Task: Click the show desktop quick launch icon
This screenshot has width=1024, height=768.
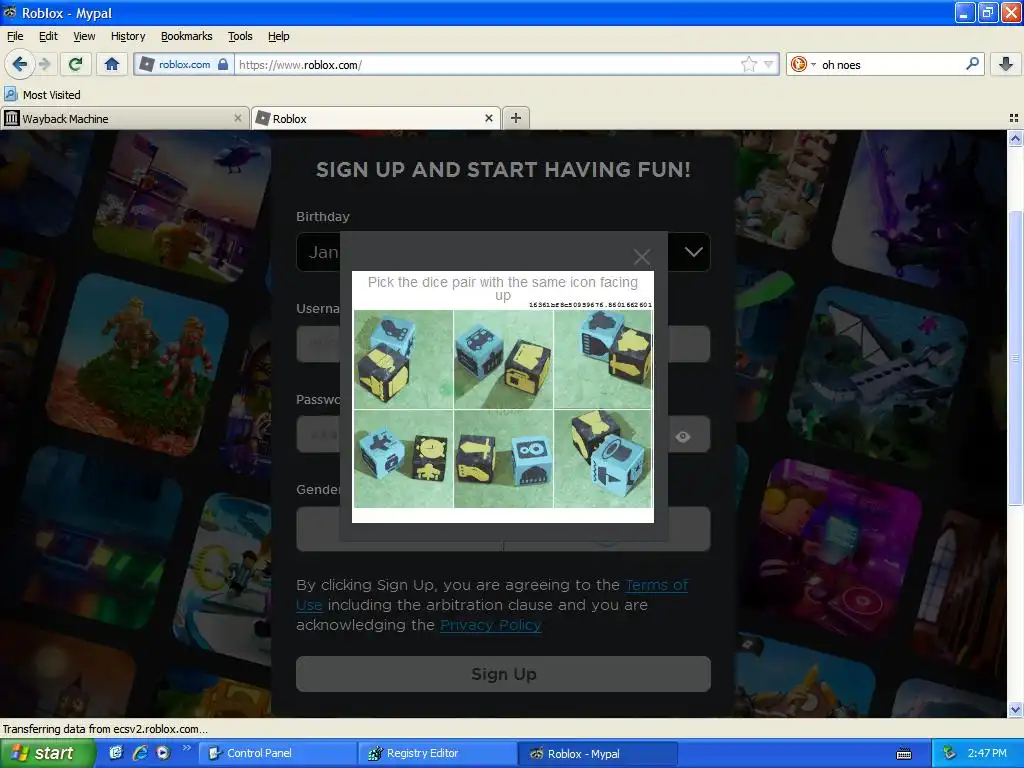Action: pyautogui.click(x=116, y=753)
